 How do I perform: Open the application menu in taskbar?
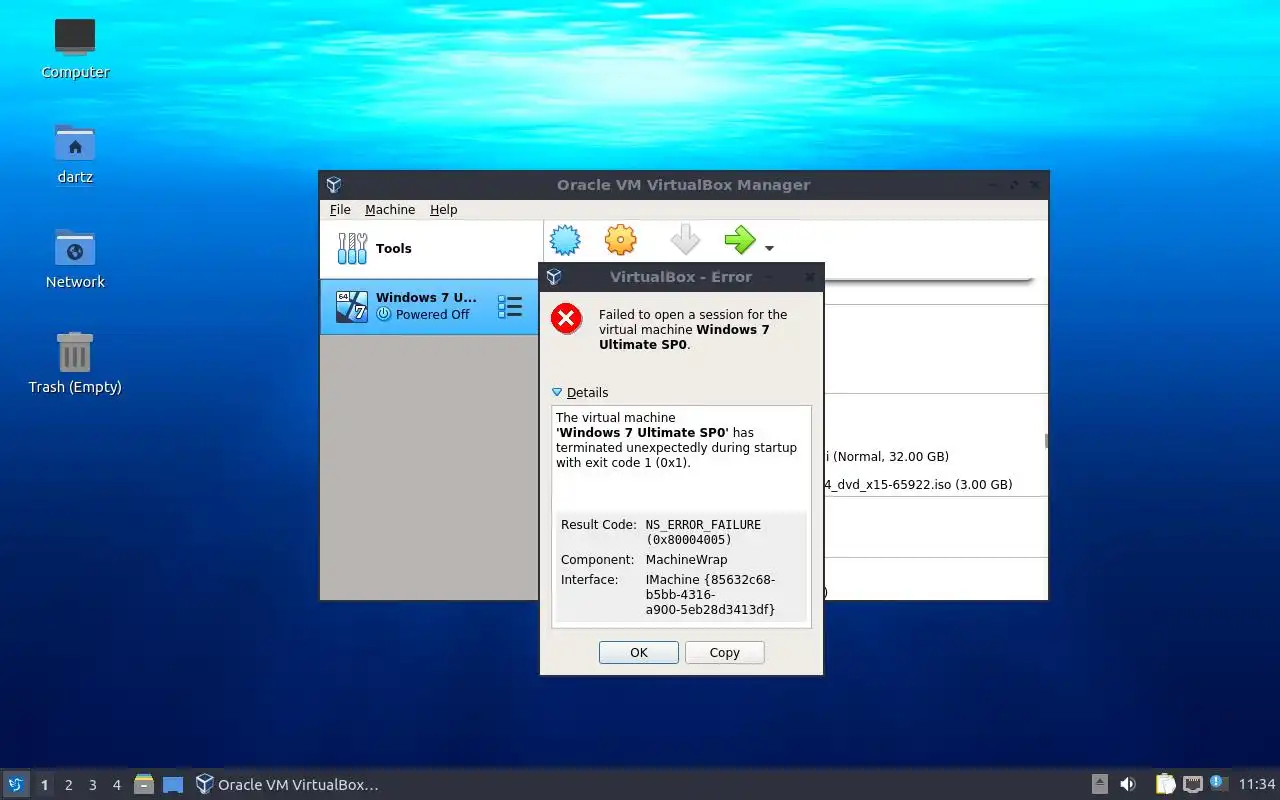coord(16,784)
